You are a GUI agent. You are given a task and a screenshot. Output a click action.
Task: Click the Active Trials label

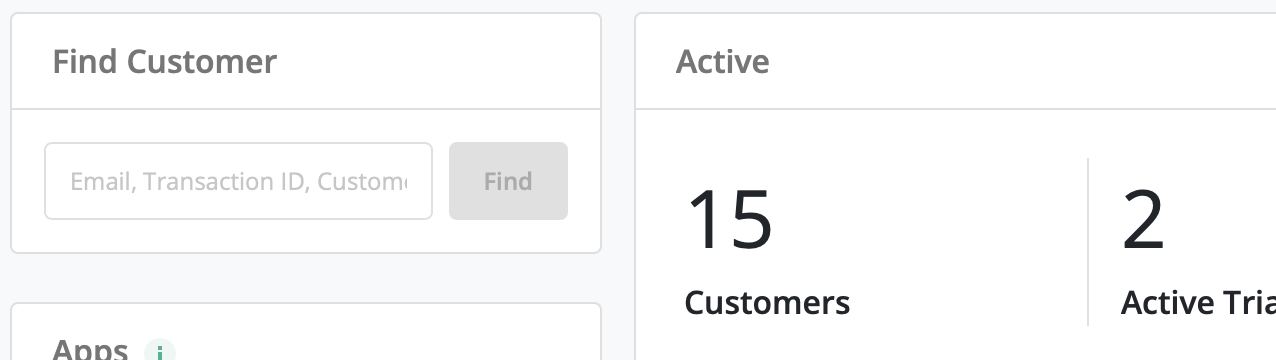pos(1198,302)
